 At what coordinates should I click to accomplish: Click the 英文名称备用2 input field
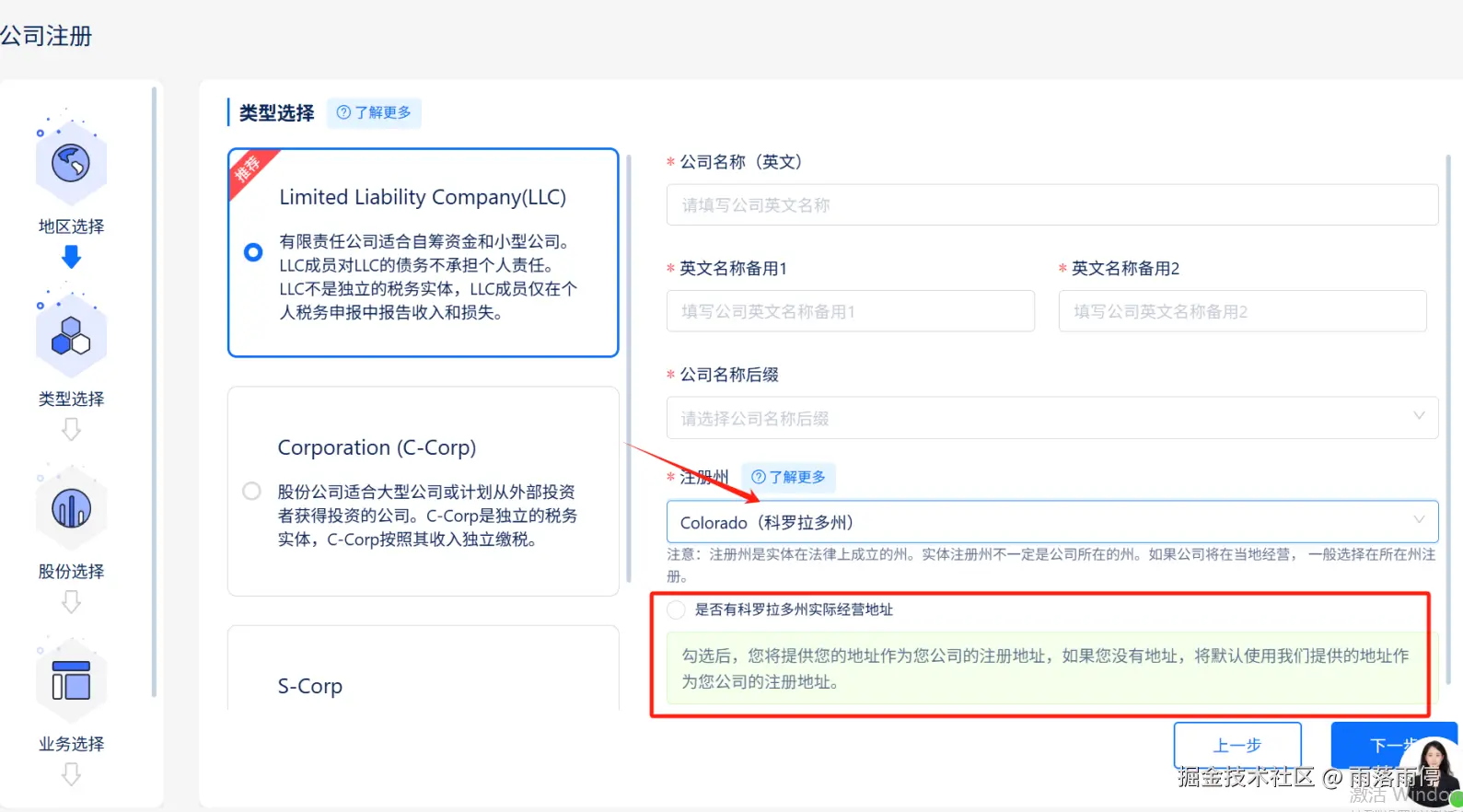click(x=1242, y=311)
